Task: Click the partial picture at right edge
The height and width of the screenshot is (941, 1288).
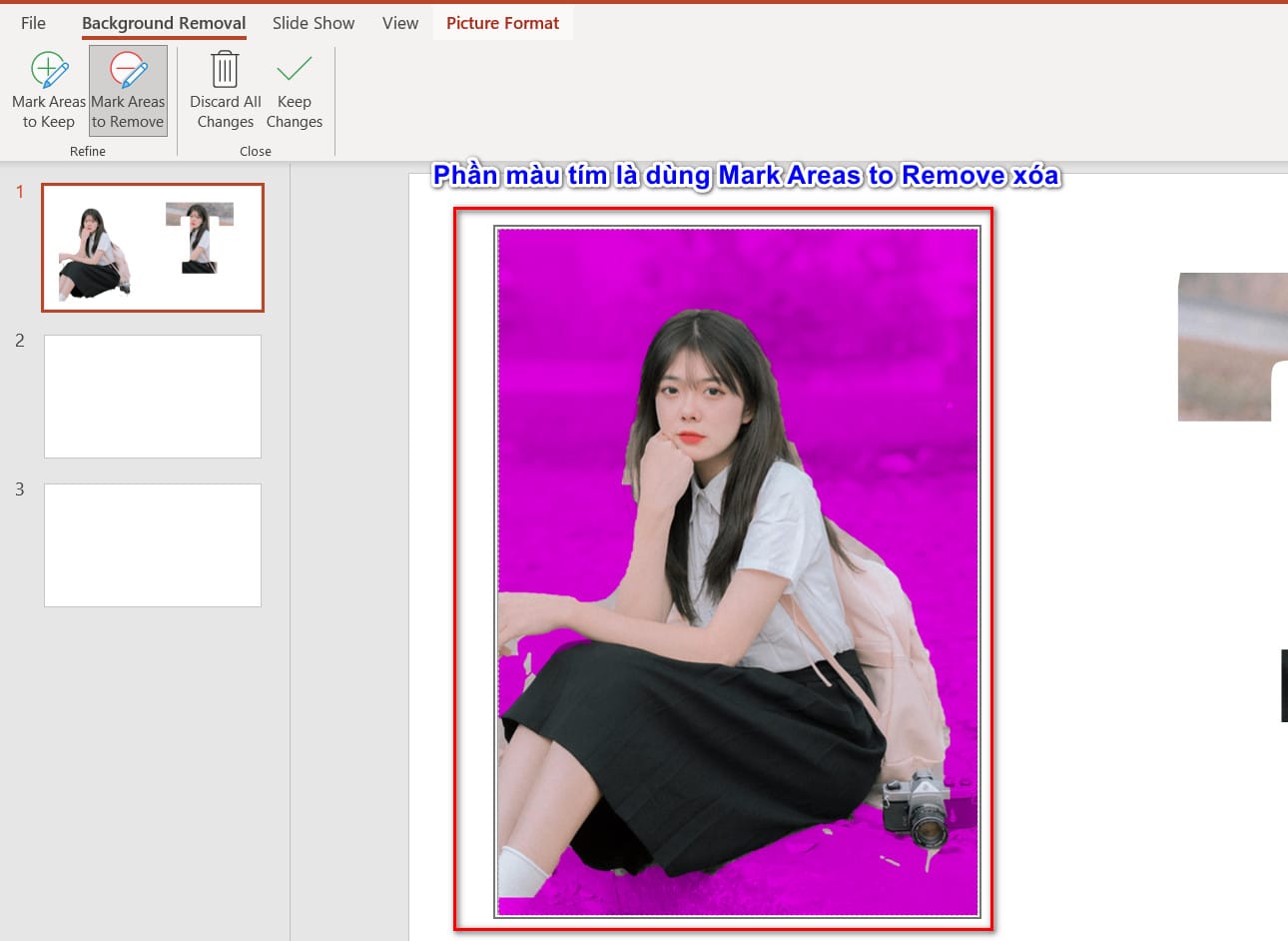Action: [x=1233, y=347]
